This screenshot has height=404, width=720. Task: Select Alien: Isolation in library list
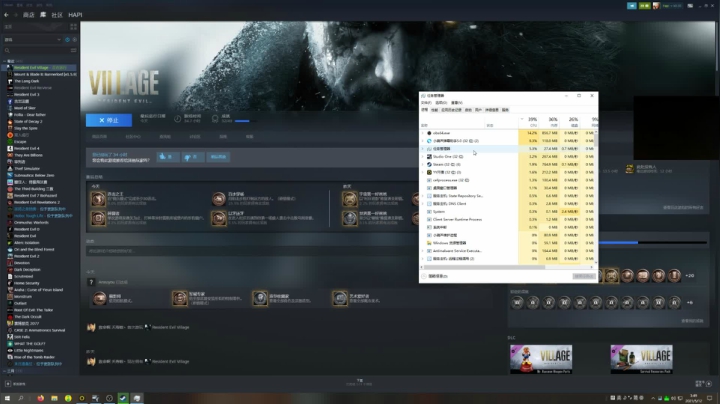coord(26,242)
